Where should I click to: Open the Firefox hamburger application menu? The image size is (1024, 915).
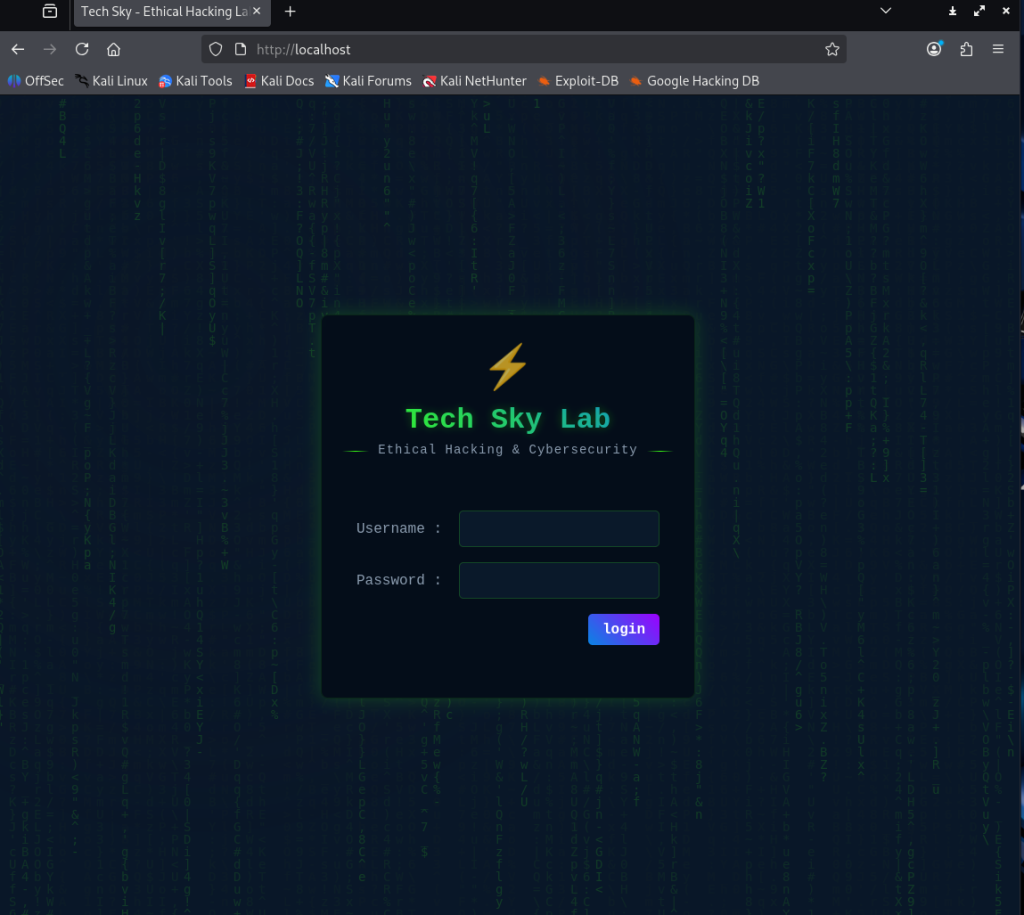998,49
